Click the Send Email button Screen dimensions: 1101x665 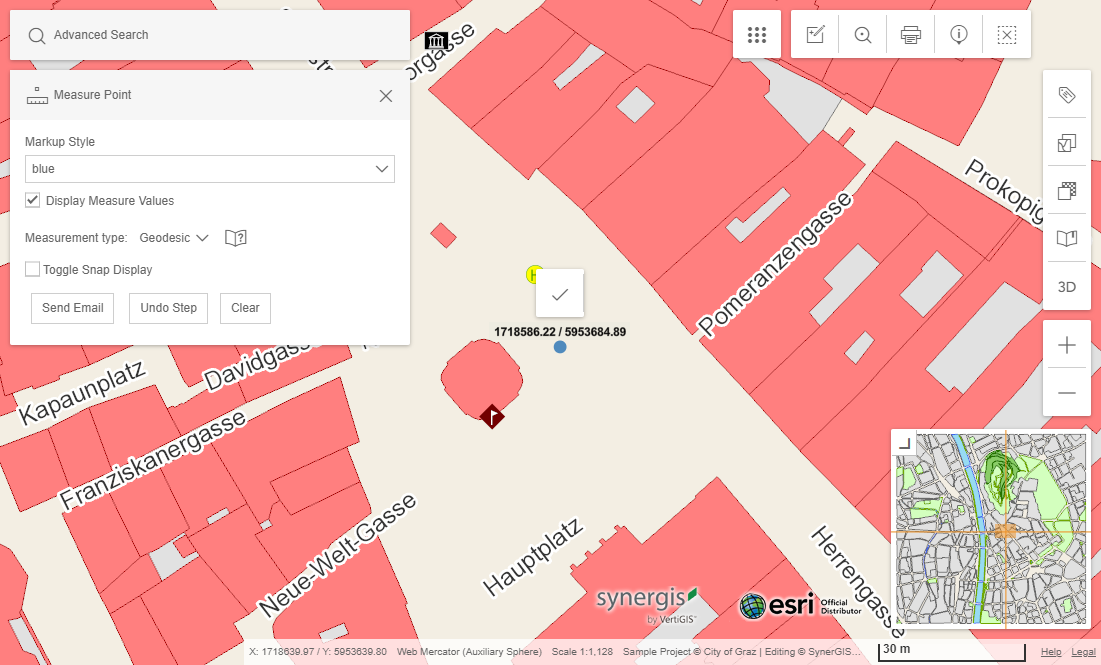pos(73,308)
